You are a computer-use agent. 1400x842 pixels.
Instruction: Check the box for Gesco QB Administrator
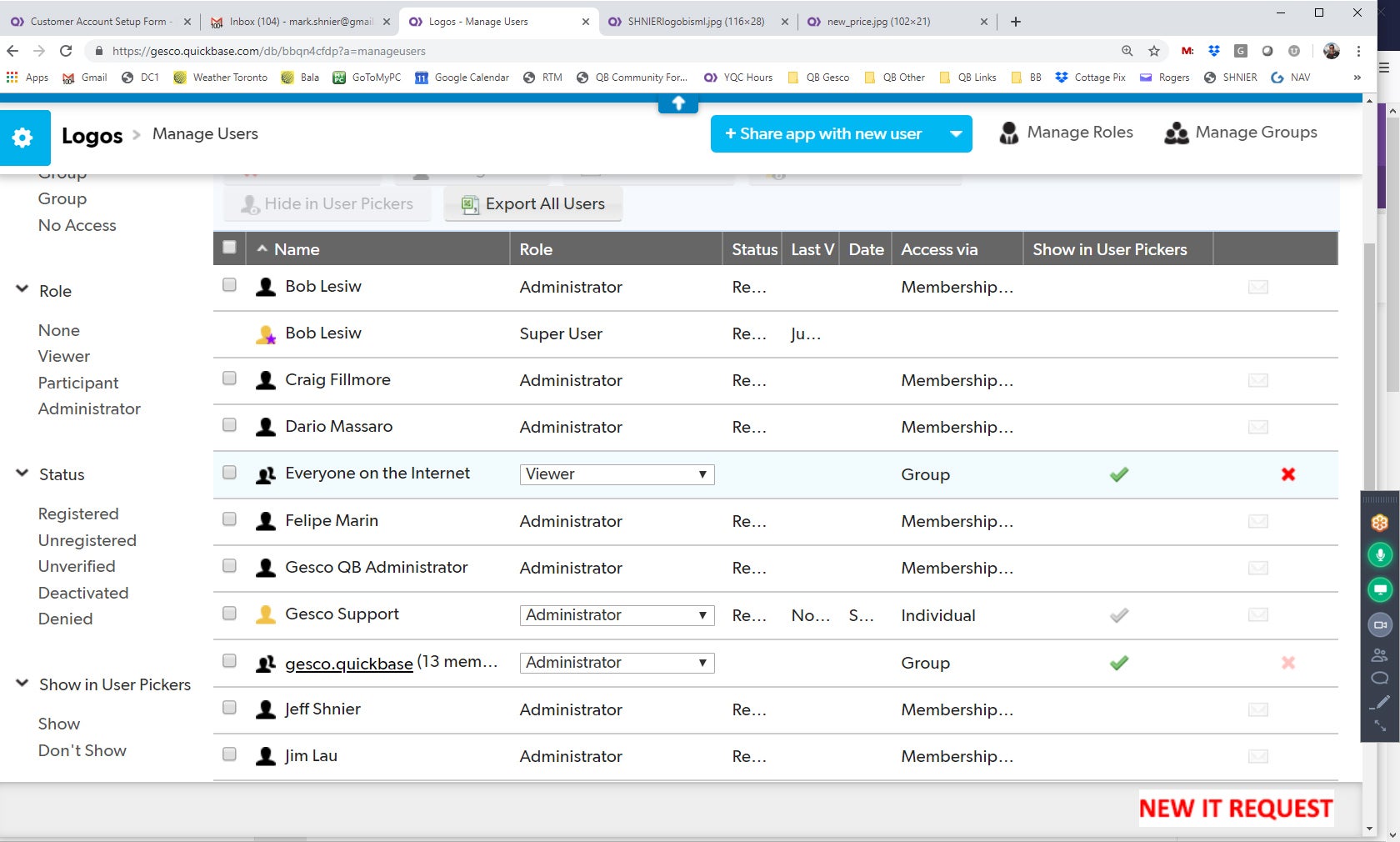click(229, 566)
